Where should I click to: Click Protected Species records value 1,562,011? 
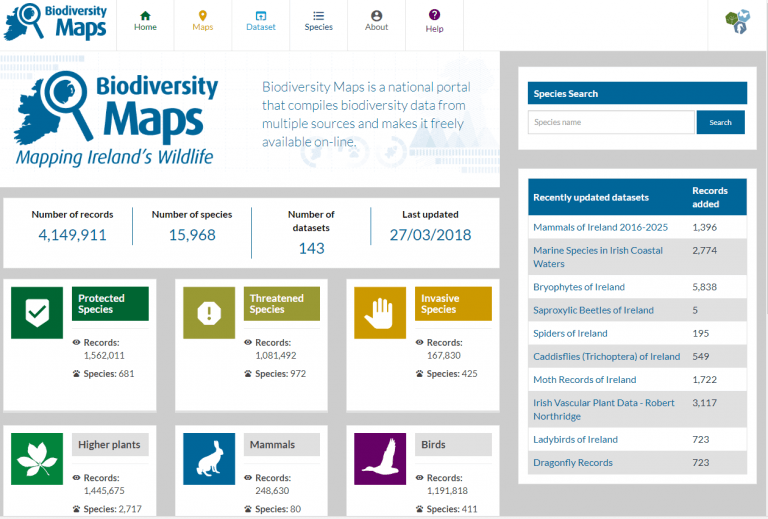pyautogui.click(x=104, y=355)
